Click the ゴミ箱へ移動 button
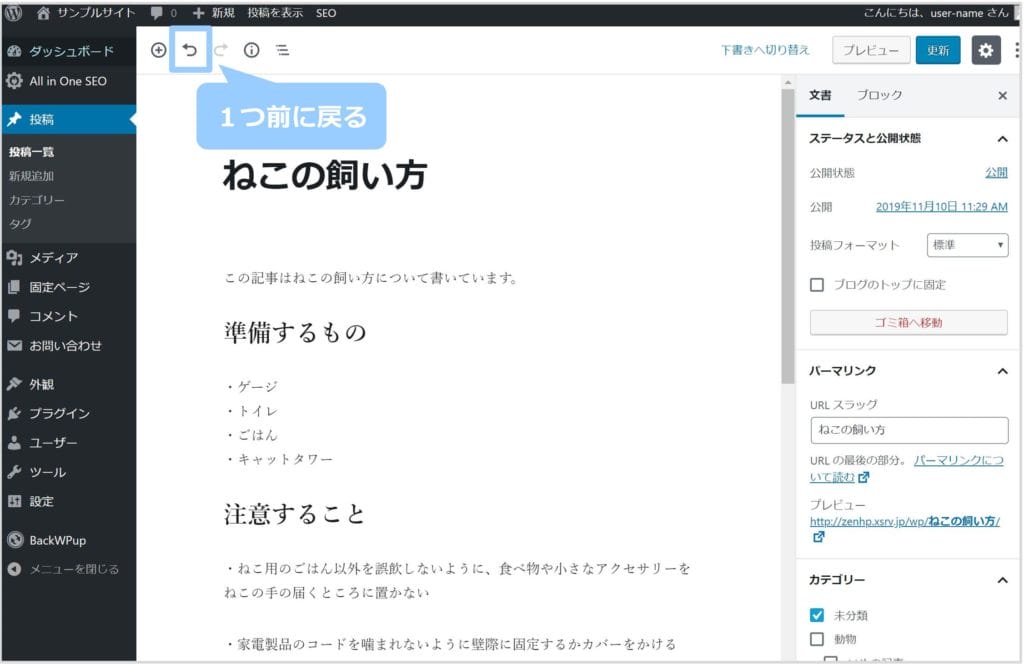Viewport: 1024px width, 664px height. pos(908,322)
